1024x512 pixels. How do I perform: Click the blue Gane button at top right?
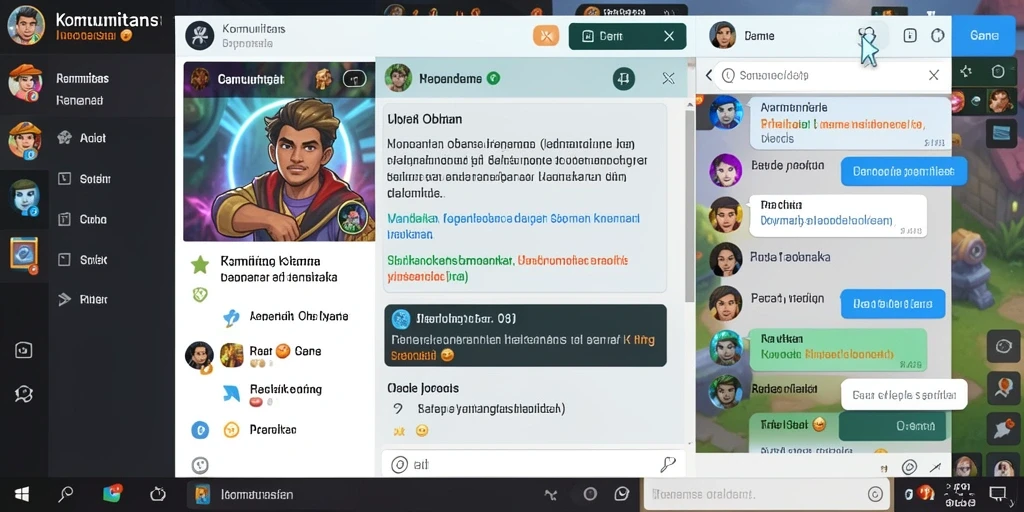(x=984, y=36)
